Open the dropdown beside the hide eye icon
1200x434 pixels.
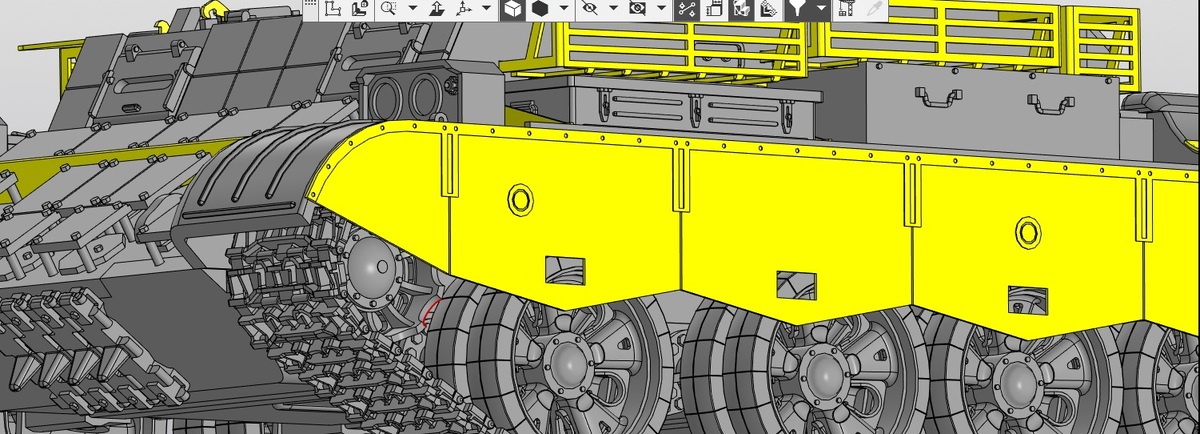(x=613, y=9)
